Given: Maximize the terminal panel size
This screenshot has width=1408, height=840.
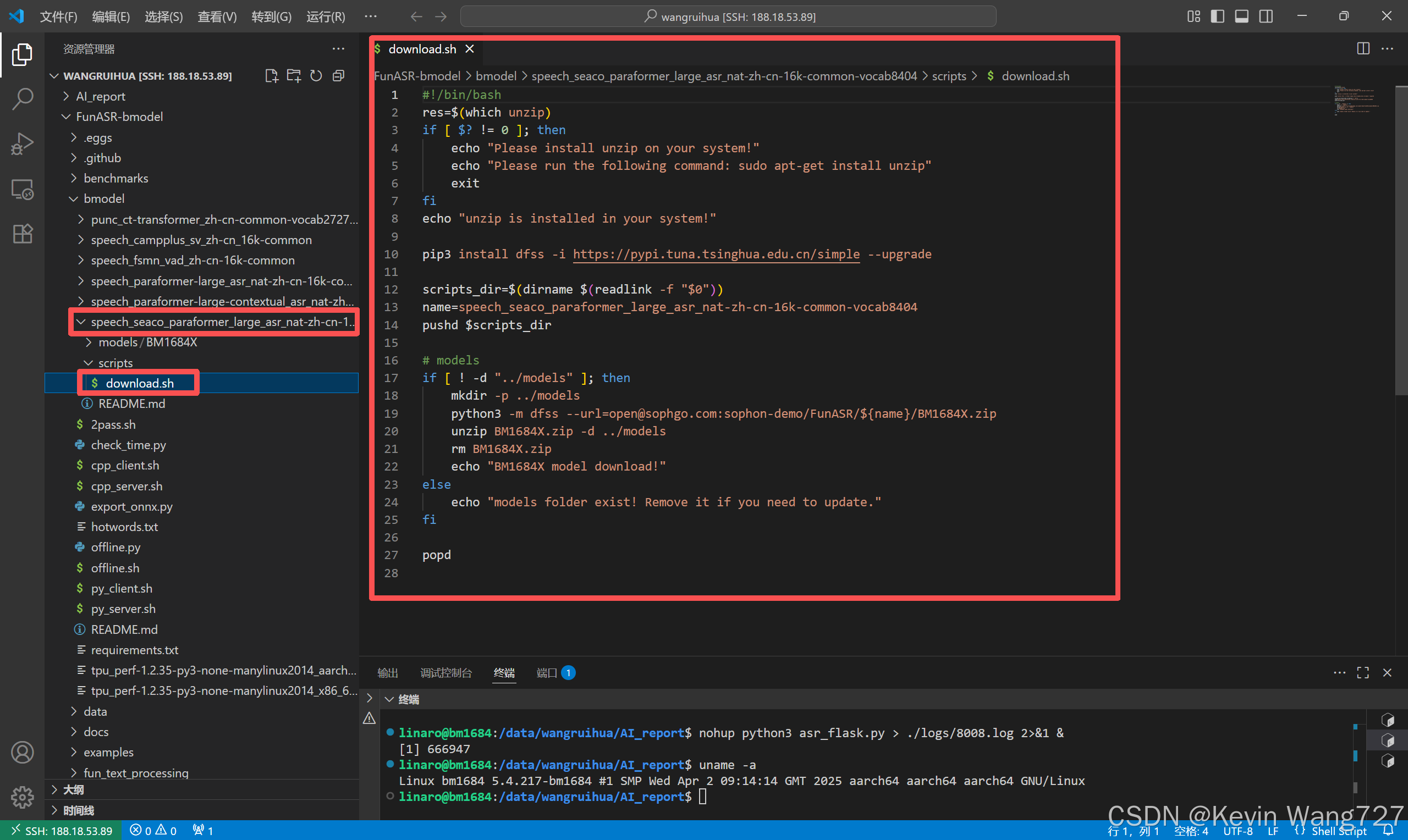Looking at the screenshot, I should click(1363, 672).
